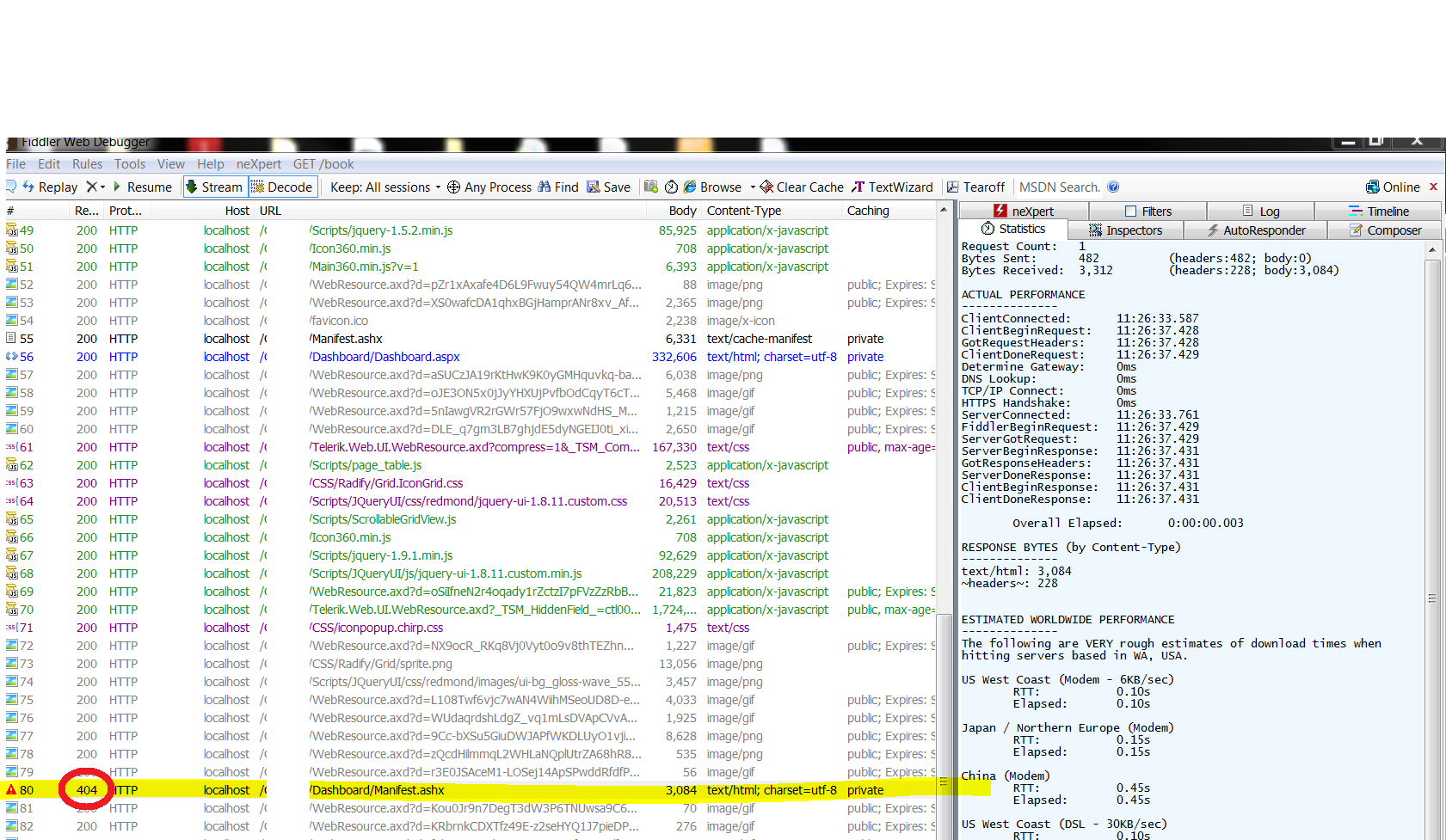Select the Statistics tab
The image size is (1446, 840).
1013,229
